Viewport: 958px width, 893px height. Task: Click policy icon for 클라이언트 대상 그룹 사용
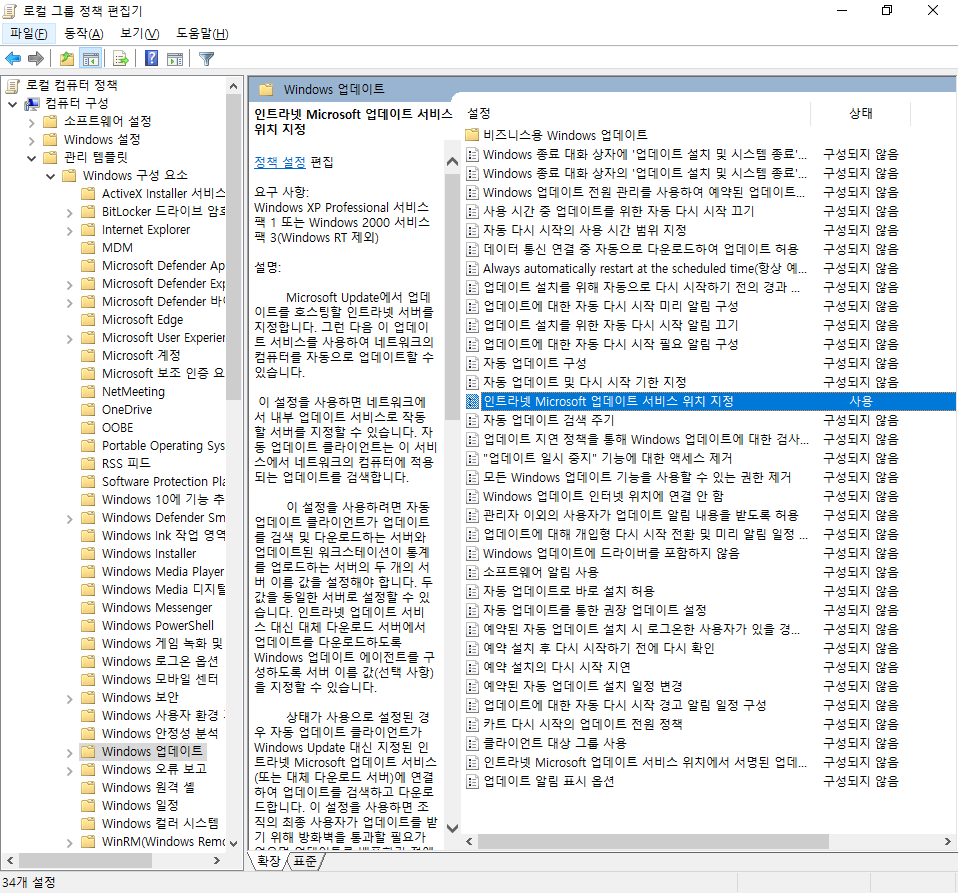pyautogui.click(x=472, y=743)
